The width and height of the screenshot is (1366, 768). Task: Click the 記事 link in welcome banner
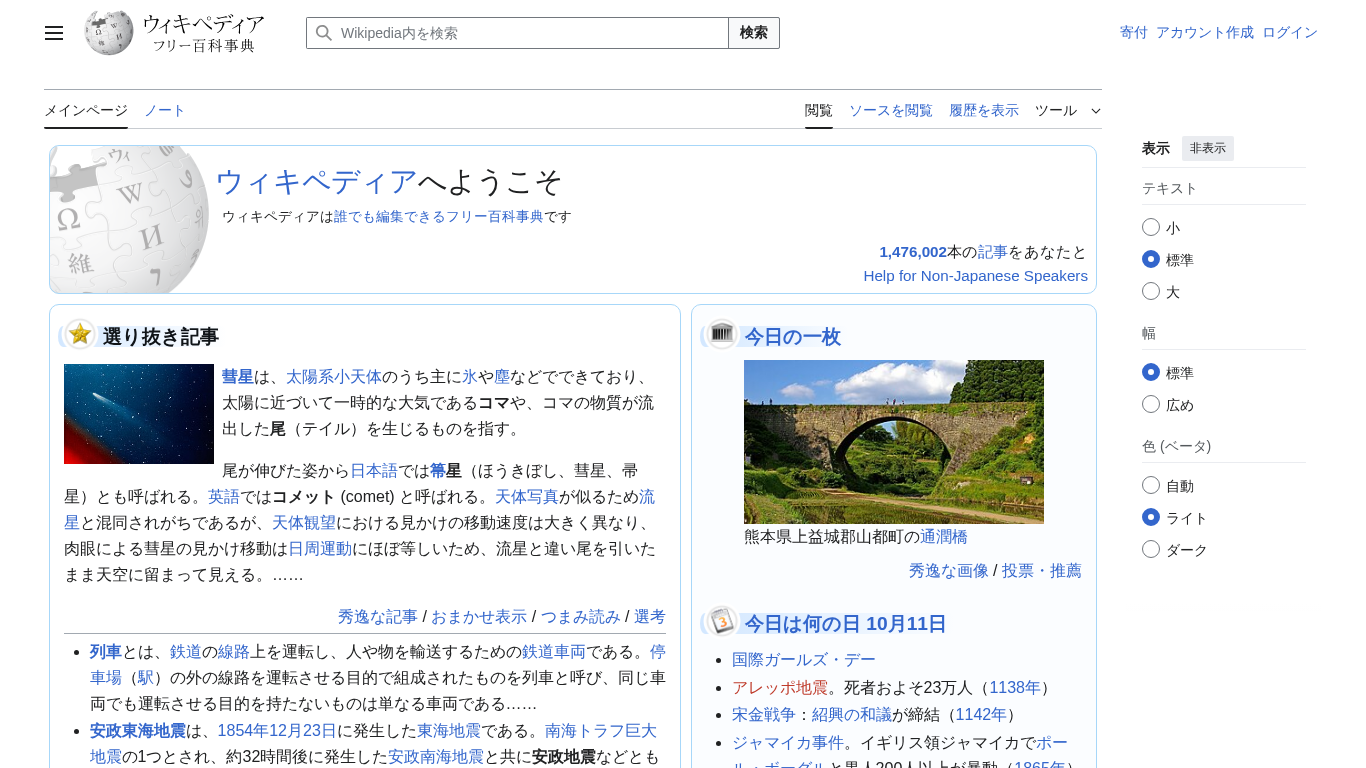point(993,252)
